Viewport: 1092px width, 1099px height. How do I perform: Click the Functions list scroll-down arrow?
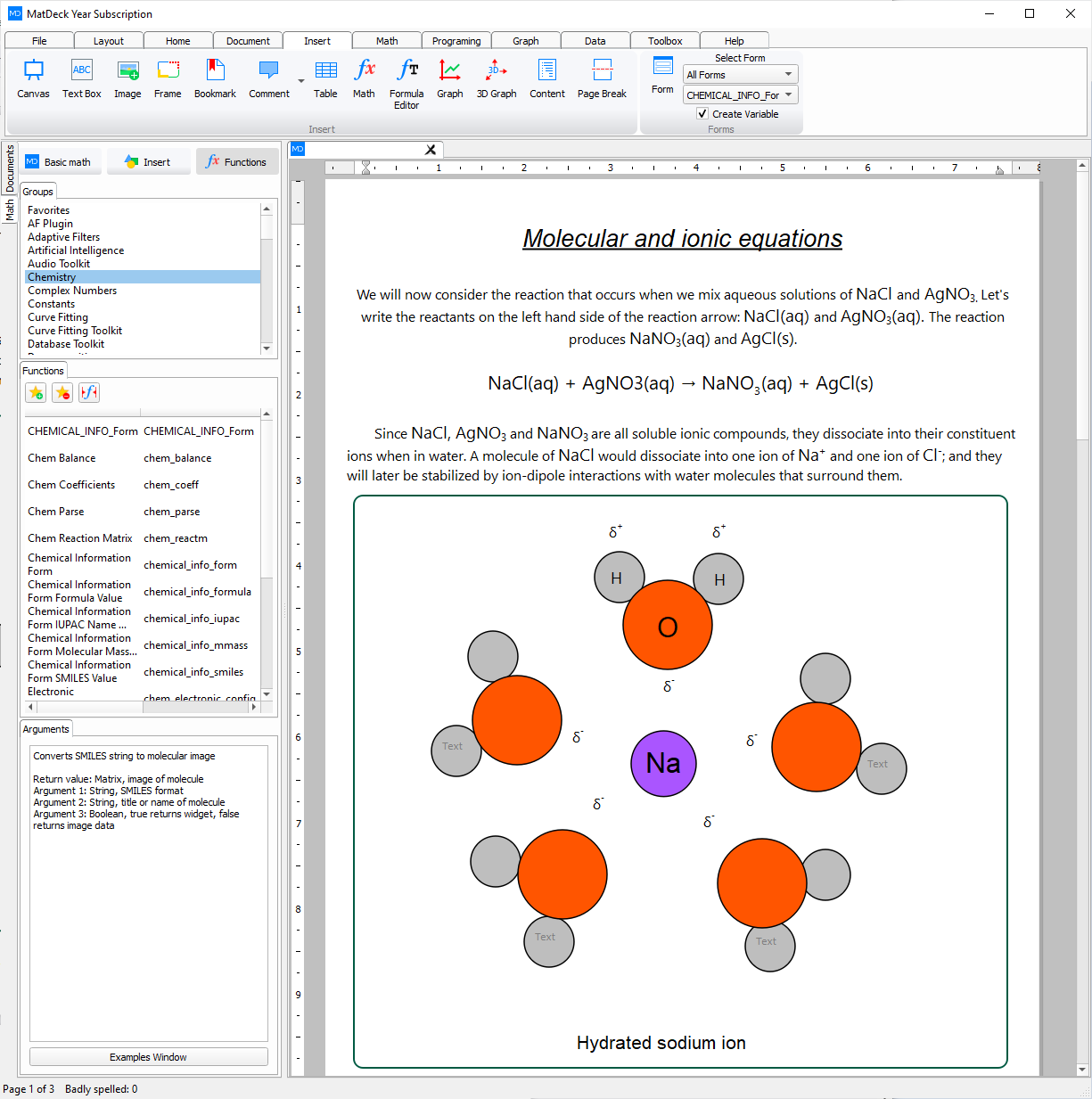pos(267,693)
